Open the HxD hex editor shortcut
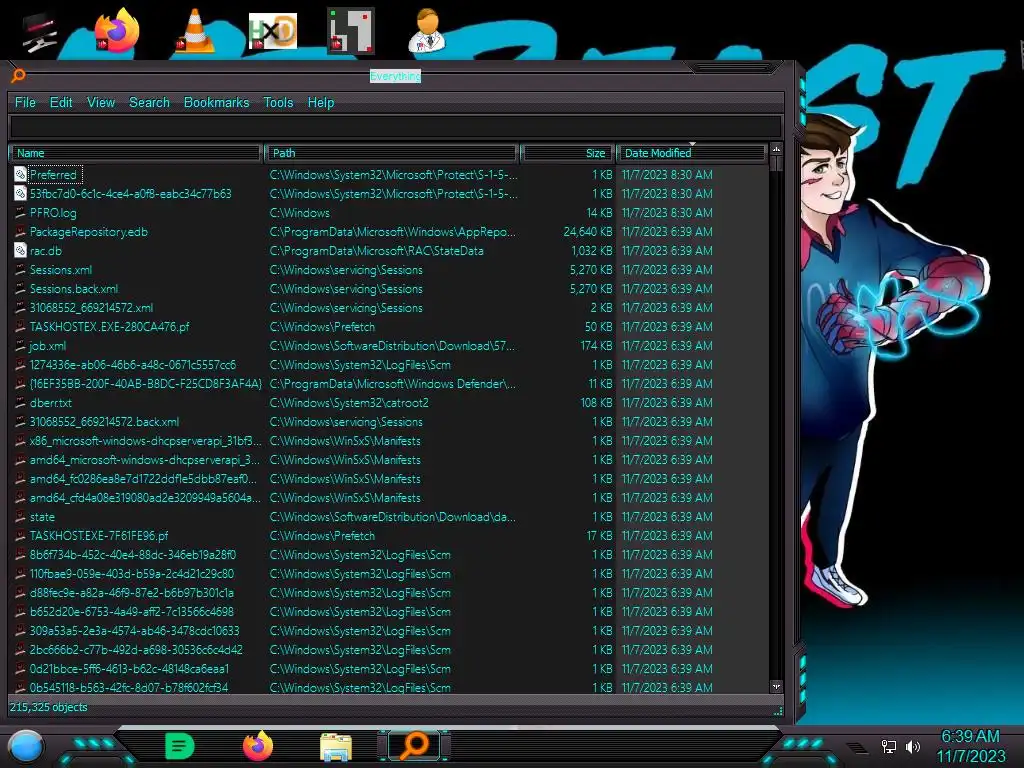 272,31
